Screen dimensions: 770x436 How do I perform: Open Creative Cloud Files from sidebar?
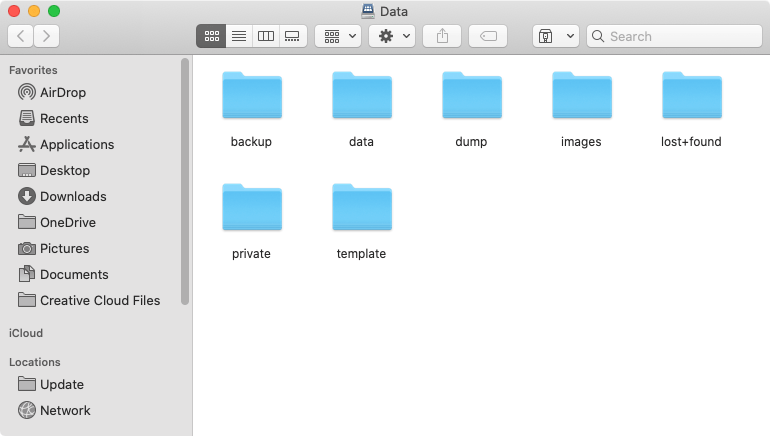tap(99, 300)
